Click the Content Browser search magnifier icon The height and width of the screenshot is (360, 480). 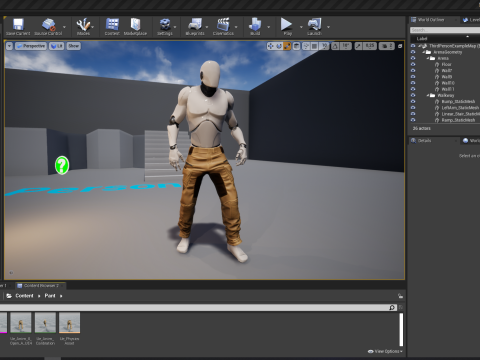[392, 307]
